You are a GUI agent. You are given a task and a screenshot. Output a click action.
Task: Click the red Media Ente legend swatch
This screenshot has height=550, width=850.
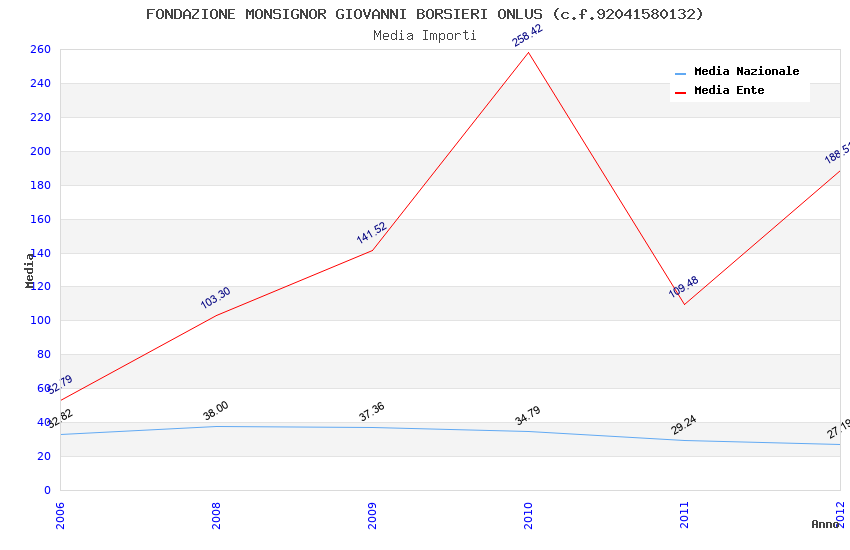click(680, 92)
